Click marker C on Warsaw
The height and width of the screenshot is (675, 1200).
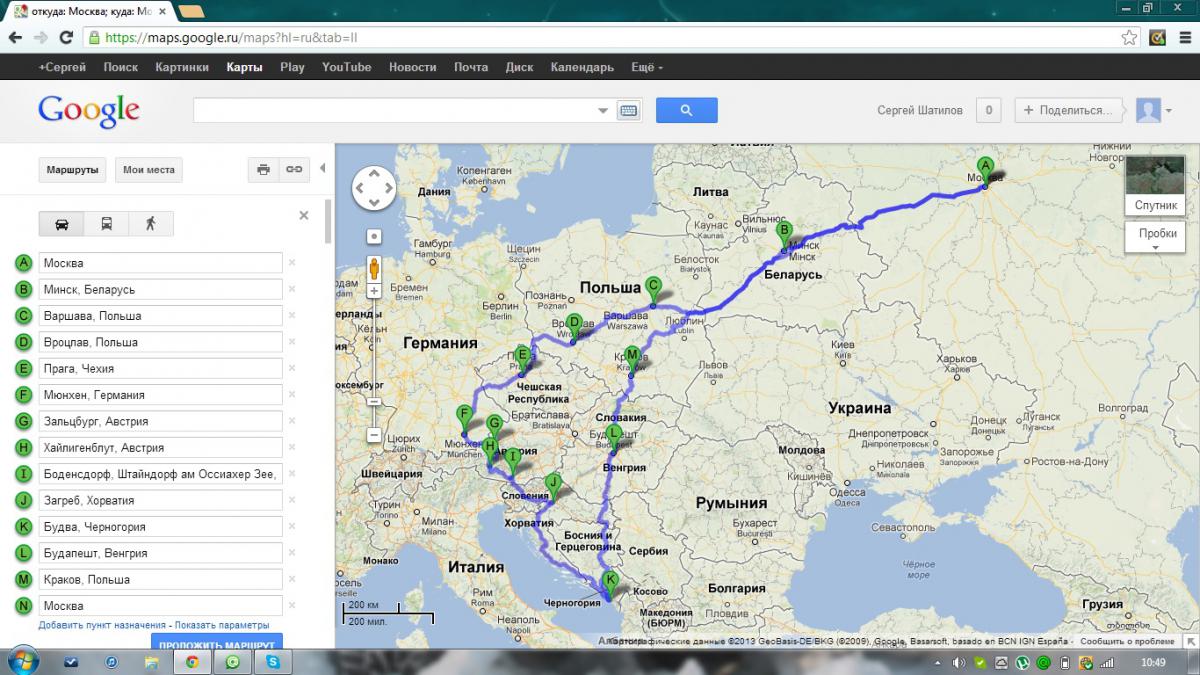[x=653, y=289]
